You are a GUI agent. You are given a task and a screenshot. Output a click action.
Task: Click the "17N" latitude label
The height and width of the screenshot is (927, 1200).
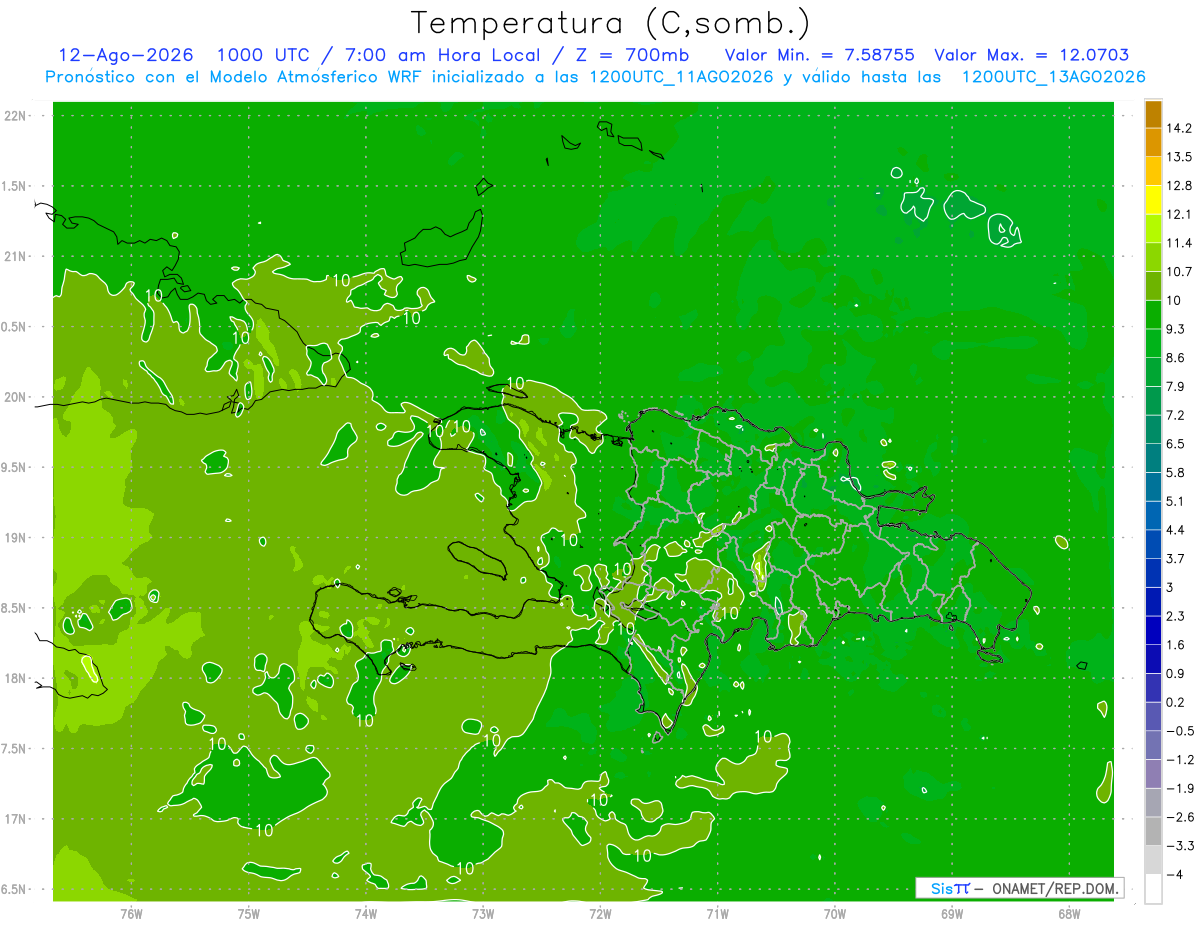[15, 819]
